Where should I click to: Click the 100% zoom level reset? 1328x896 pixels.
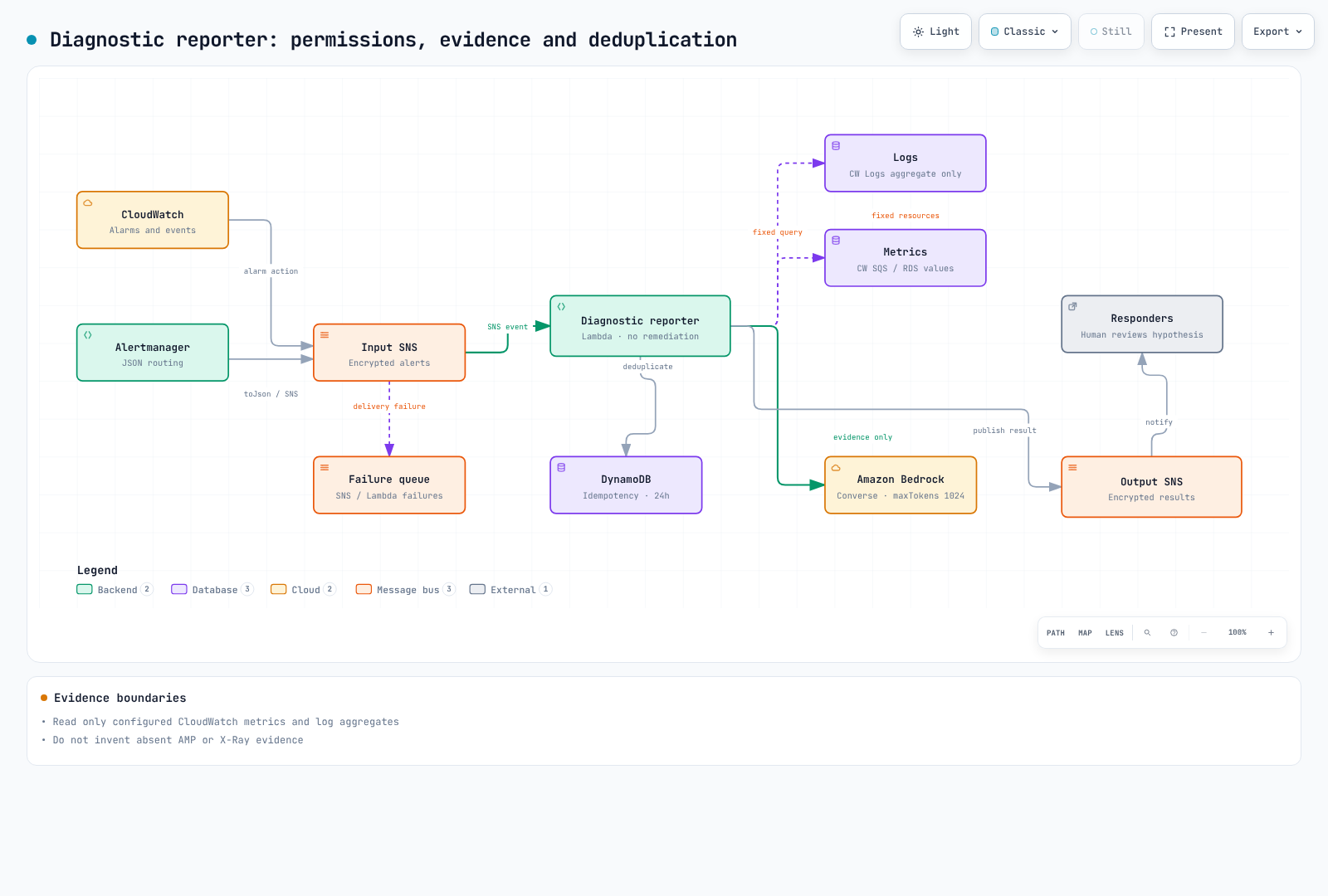[1238, 633]
